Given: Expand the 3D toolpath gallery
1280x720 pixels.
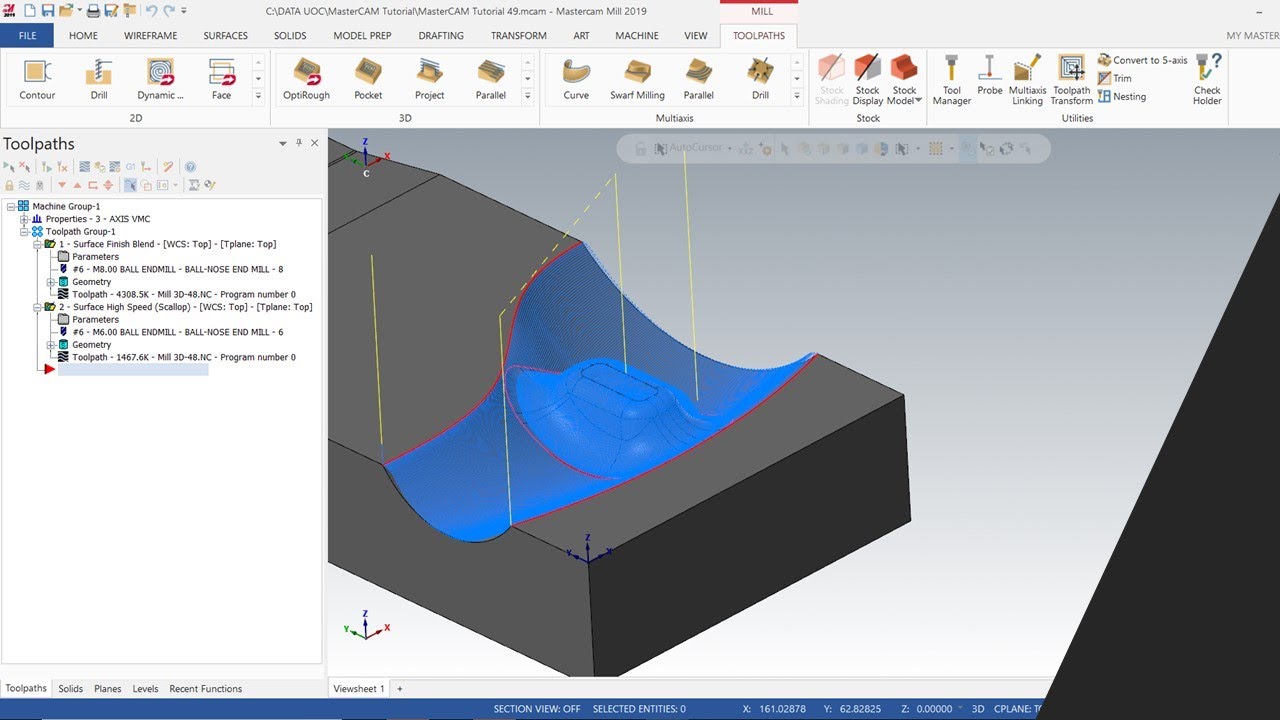Looking at the screenshot, I should [x=528, y=96].
